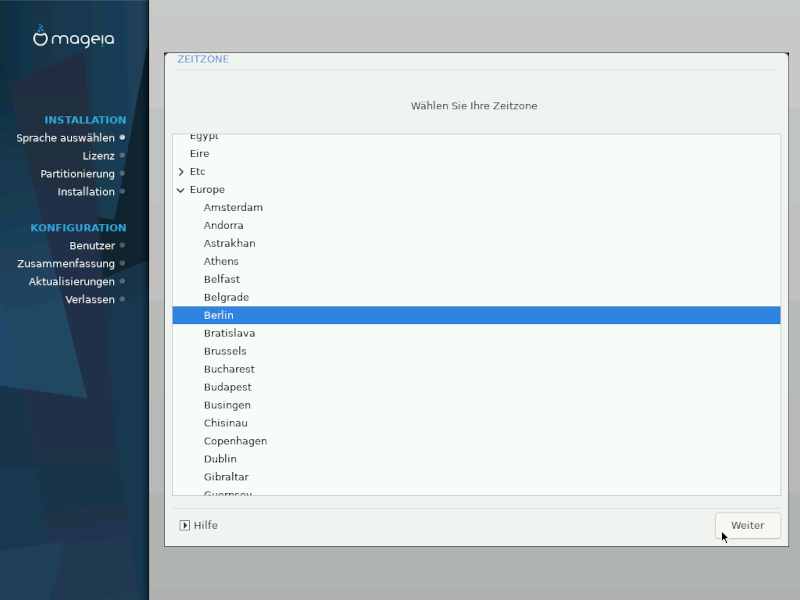Click the Hilfe disclosure triangle icon
This screenshot has width=800, height=600.
185,525
